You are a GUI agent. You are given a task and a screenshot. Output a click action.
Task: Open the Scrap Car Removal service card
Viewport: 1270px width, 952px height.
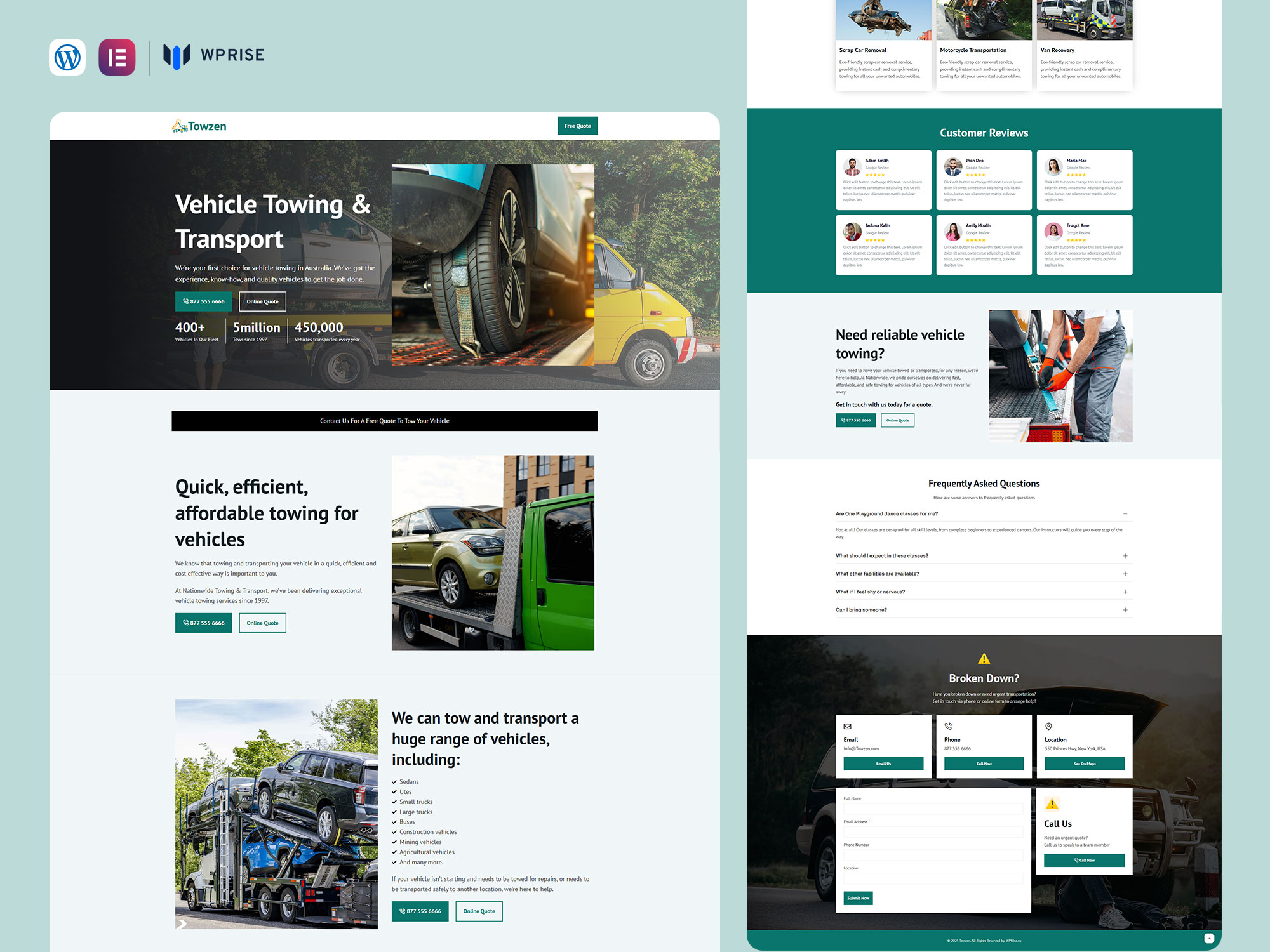(x=883, y=44)
